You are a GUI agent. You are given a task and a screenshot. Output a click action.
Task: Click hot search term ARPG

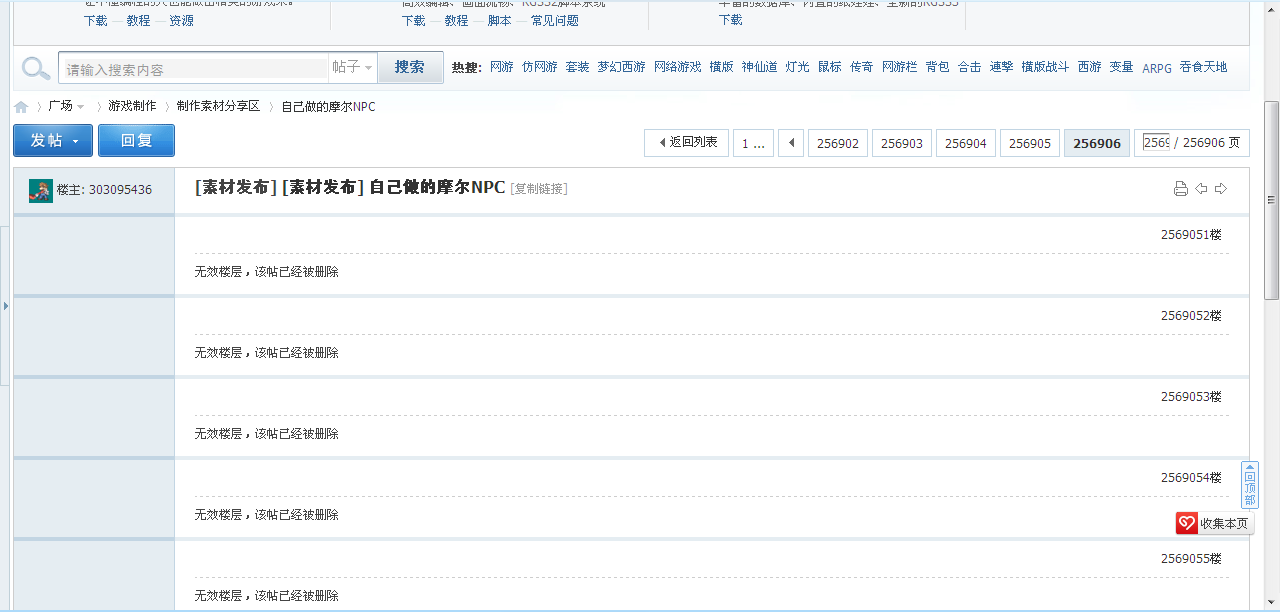pyautogui.click(x=1157, y=68)
